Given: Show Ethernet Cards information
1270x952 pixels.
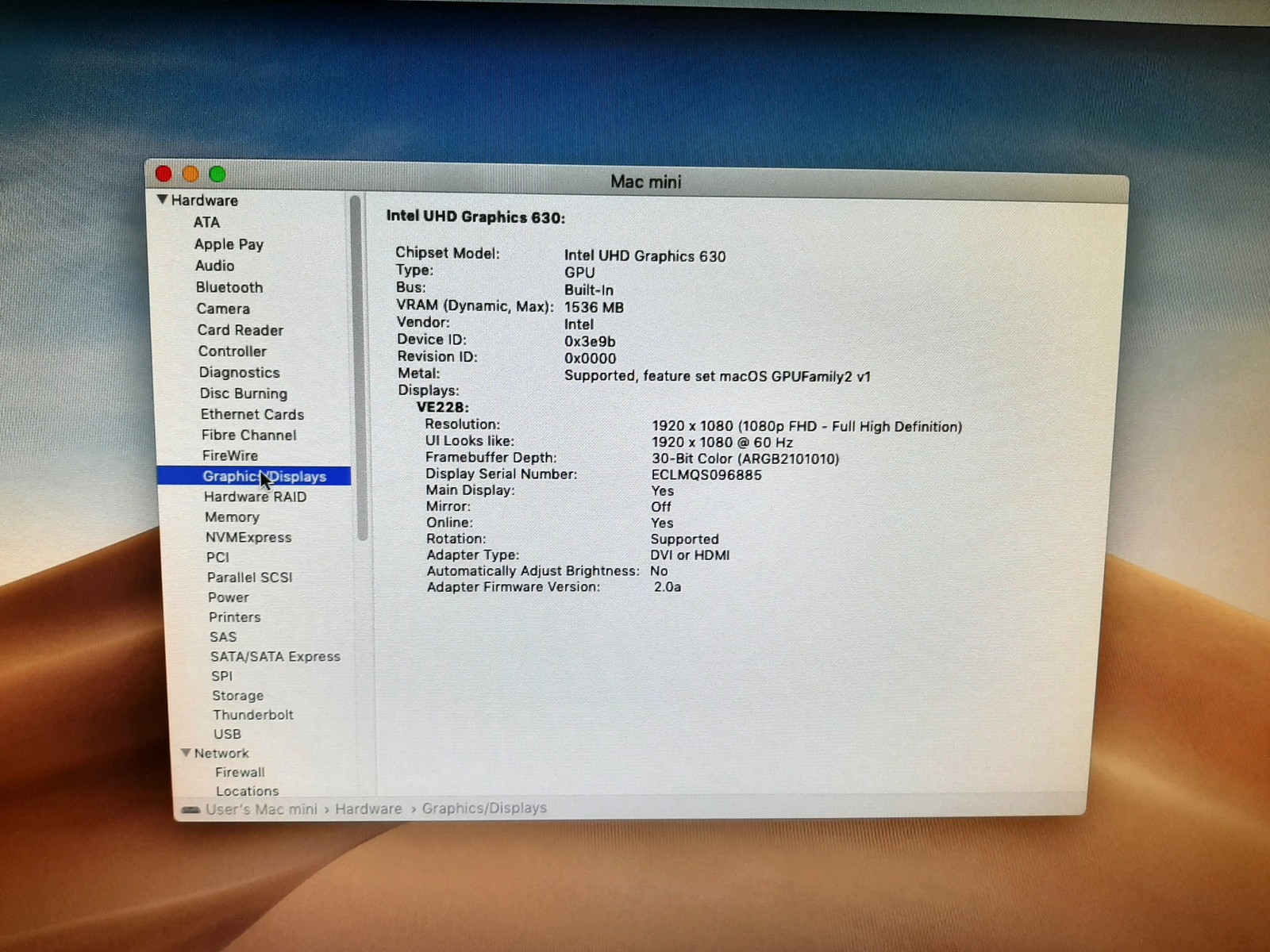Looking at the screenshot, I should pos(252,414).
